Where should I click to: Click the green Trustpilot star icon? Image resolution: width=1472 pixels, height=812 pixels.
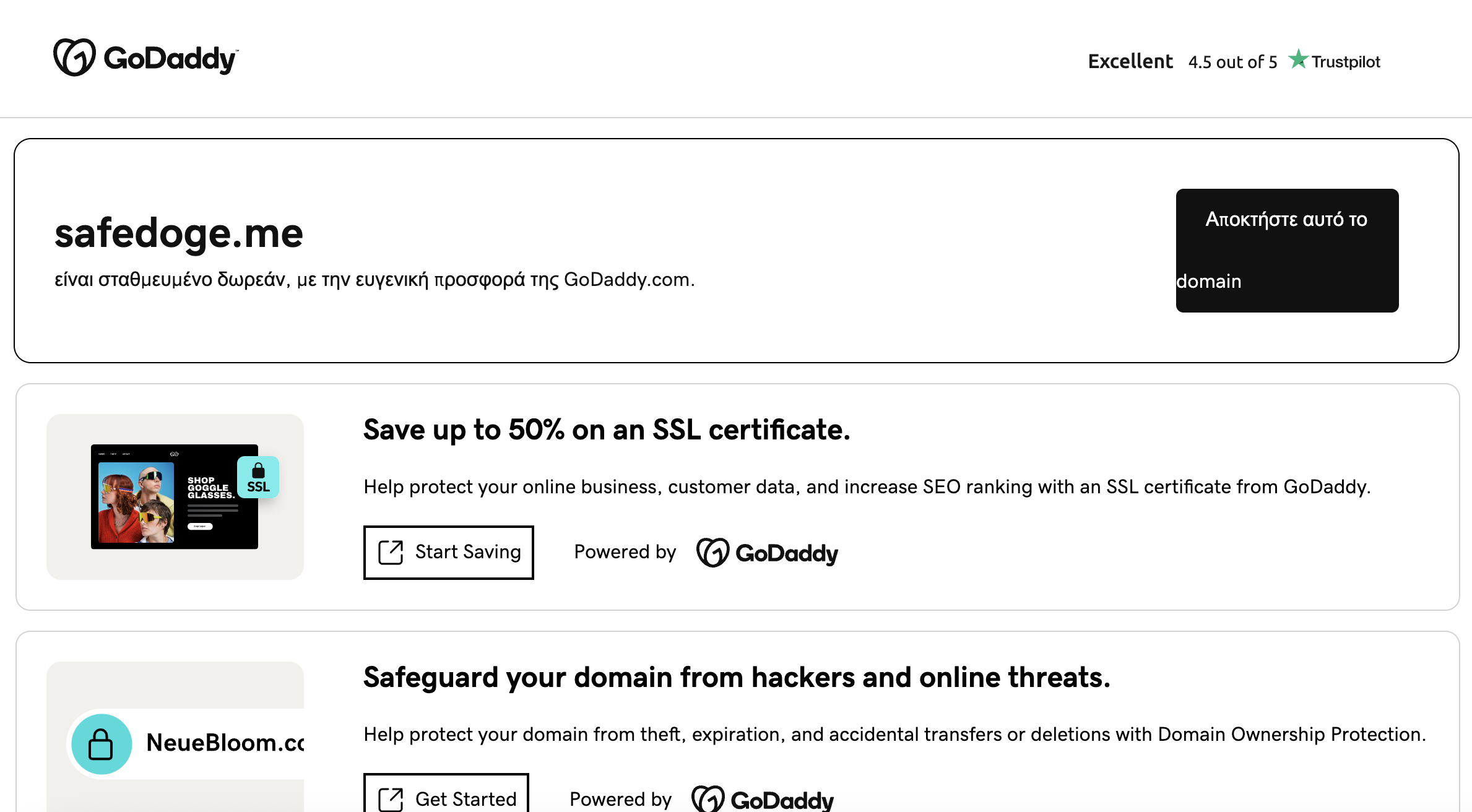tap(1298, 60)
